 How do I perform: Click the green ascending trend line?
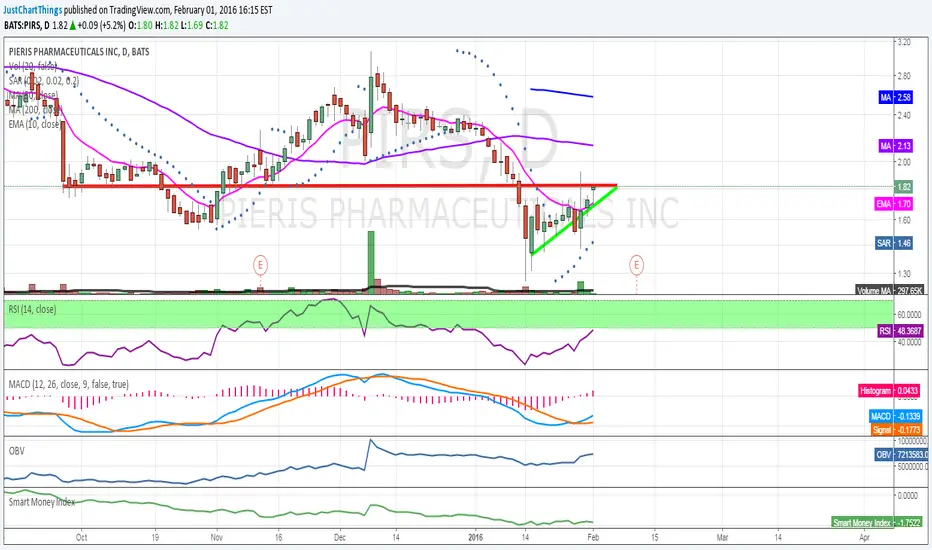pos(574,221)
